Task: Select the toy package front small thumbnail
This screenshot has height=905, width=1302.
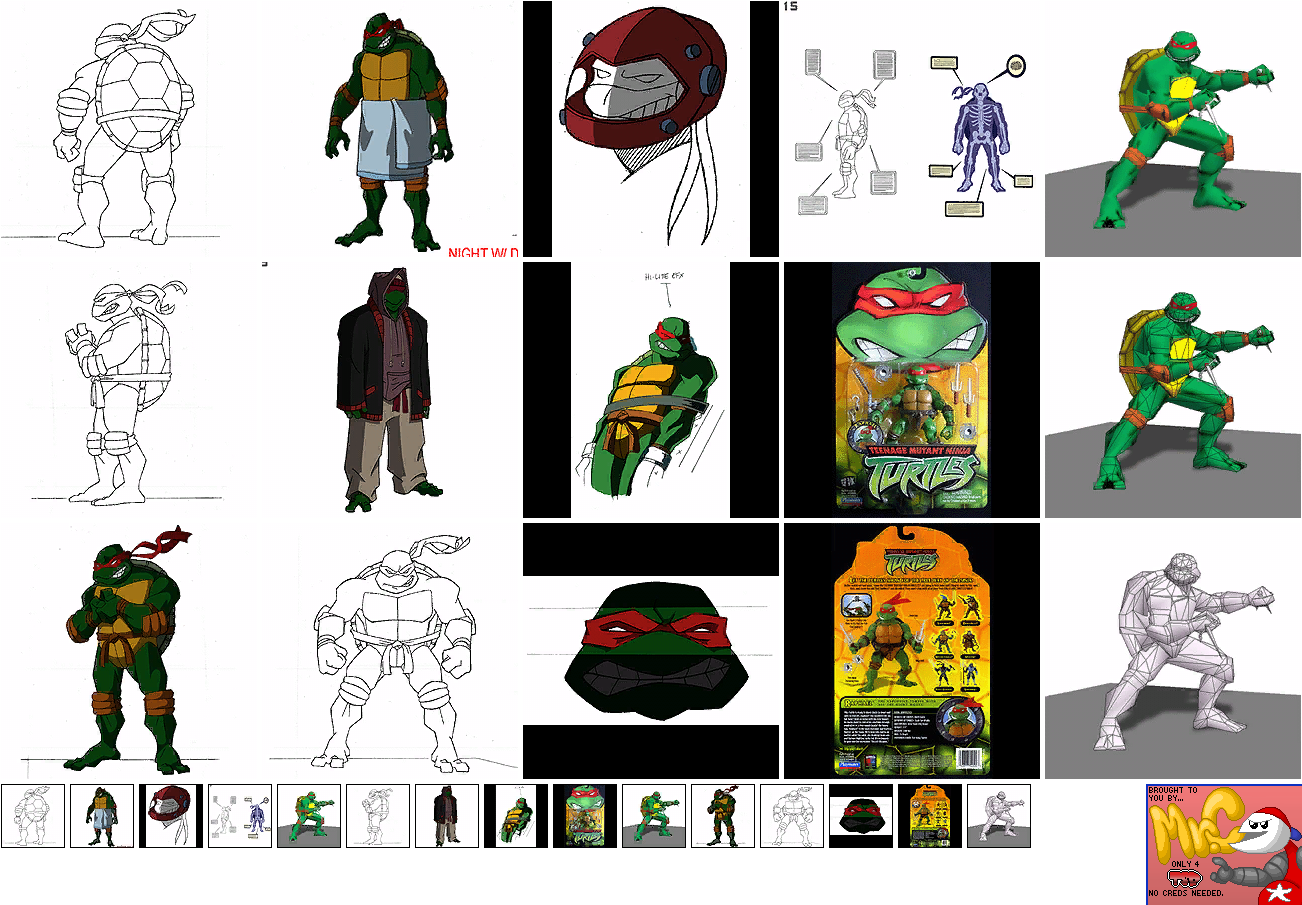Action: [585, 816]
